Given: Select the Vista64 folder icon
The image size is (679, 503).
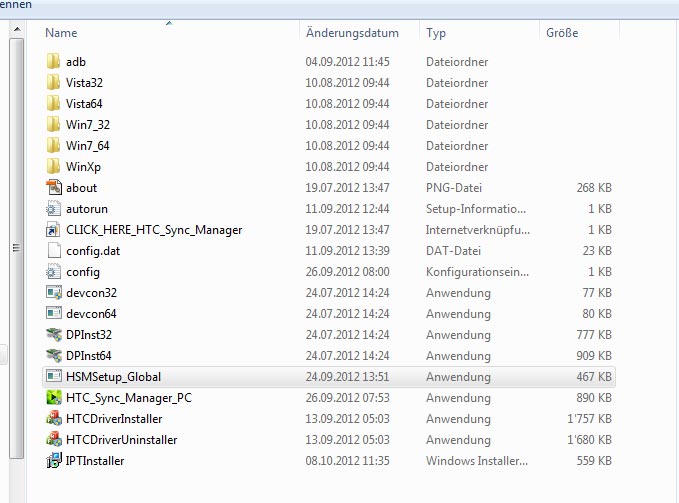Looking at the screenshot, I should 53,103.
